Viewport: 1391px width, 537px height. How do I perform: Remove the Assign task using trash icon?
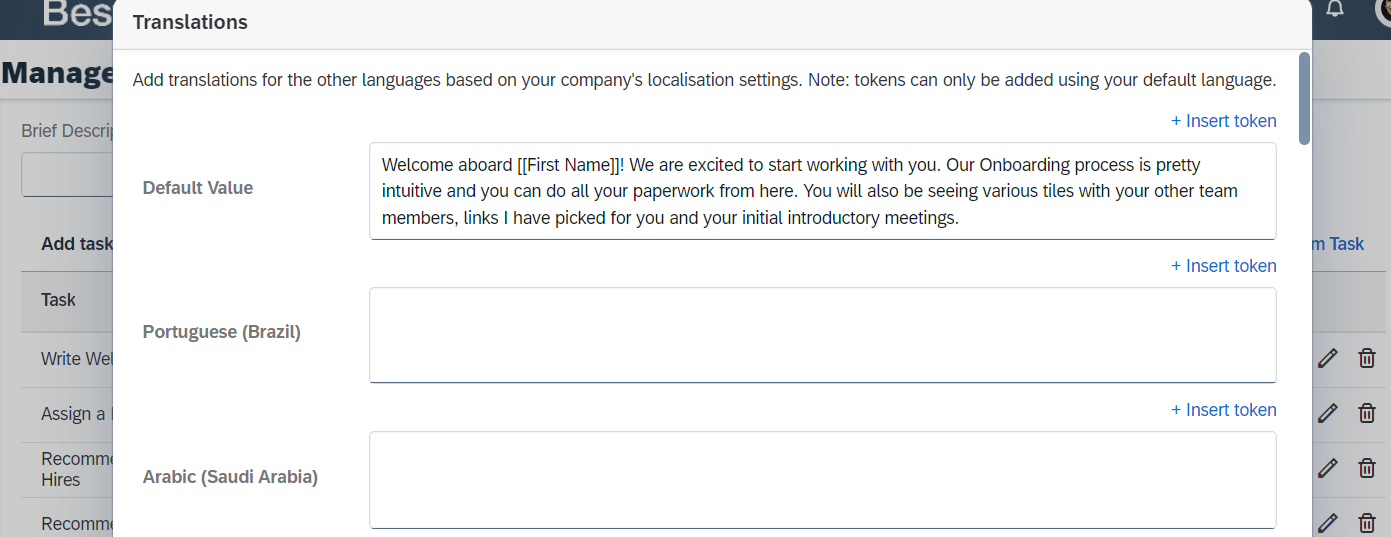pos(1367,413)
